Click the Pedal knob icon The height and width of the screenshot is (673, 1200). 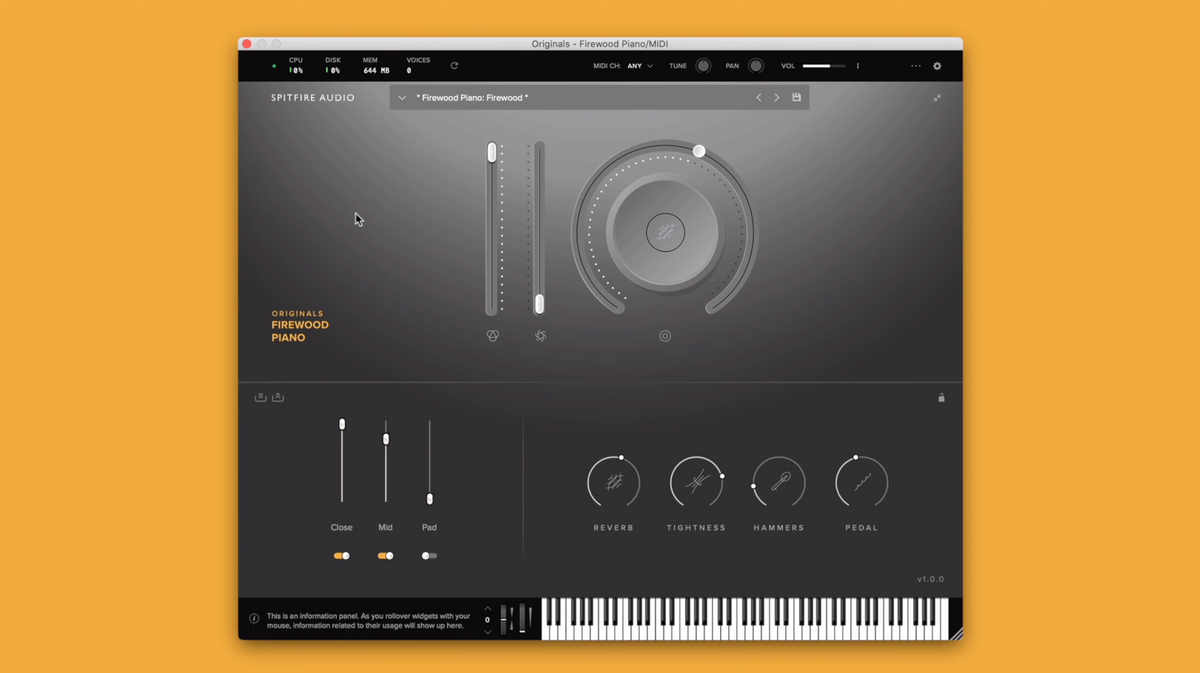click(861, 482)
